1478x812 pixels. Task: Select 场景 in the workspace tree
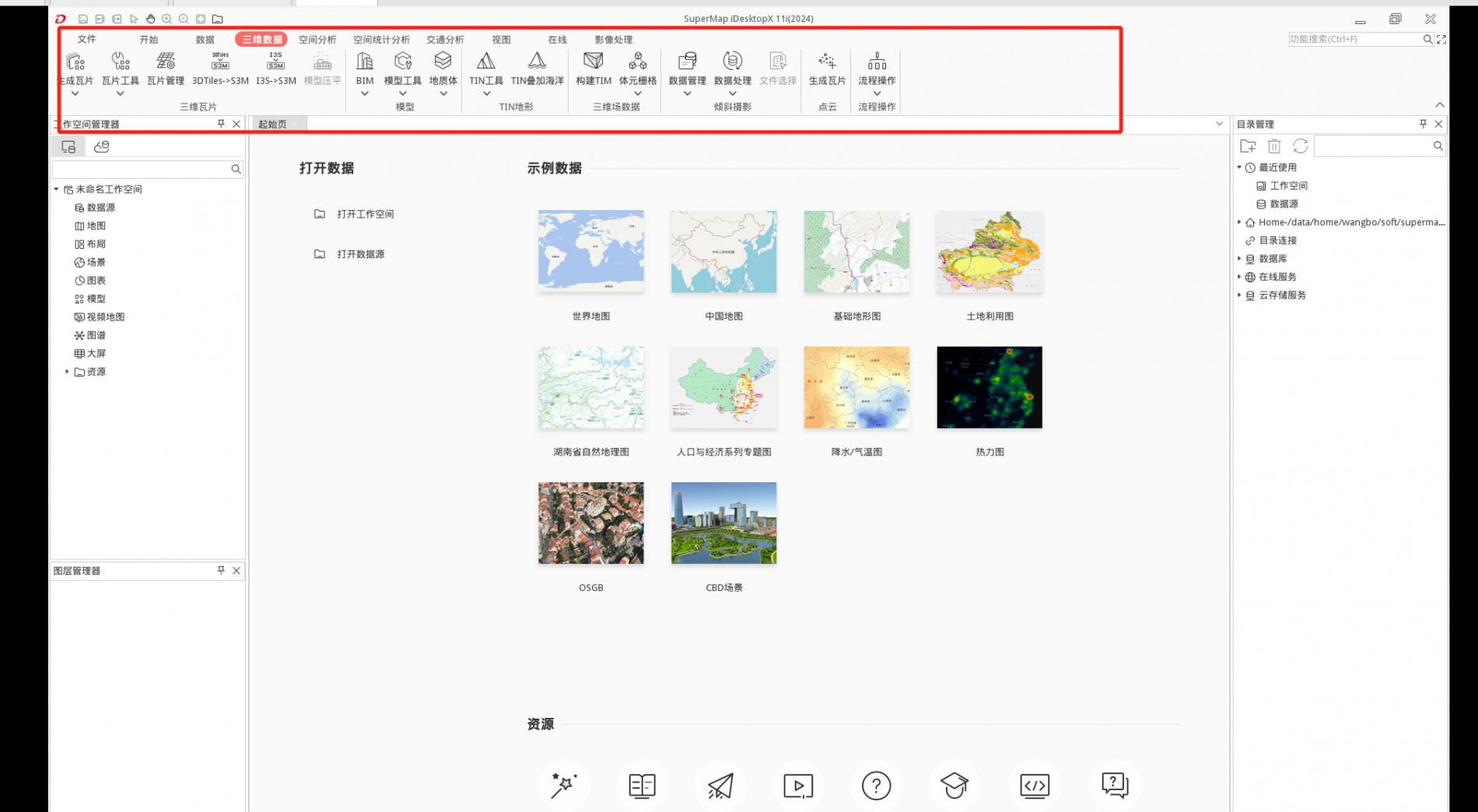[x=96, y=262]
